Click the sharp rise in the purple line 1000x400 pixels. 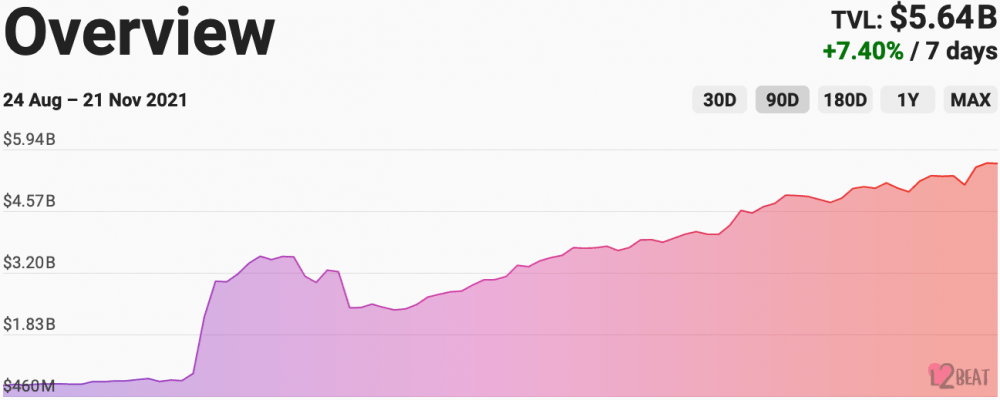[x=205, y=319]
